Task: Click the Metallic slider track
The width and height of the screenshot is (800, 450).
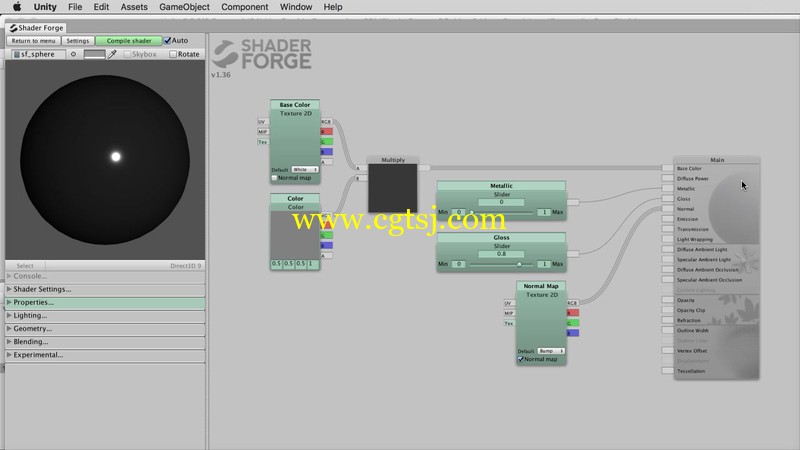Action: [501, 212]
